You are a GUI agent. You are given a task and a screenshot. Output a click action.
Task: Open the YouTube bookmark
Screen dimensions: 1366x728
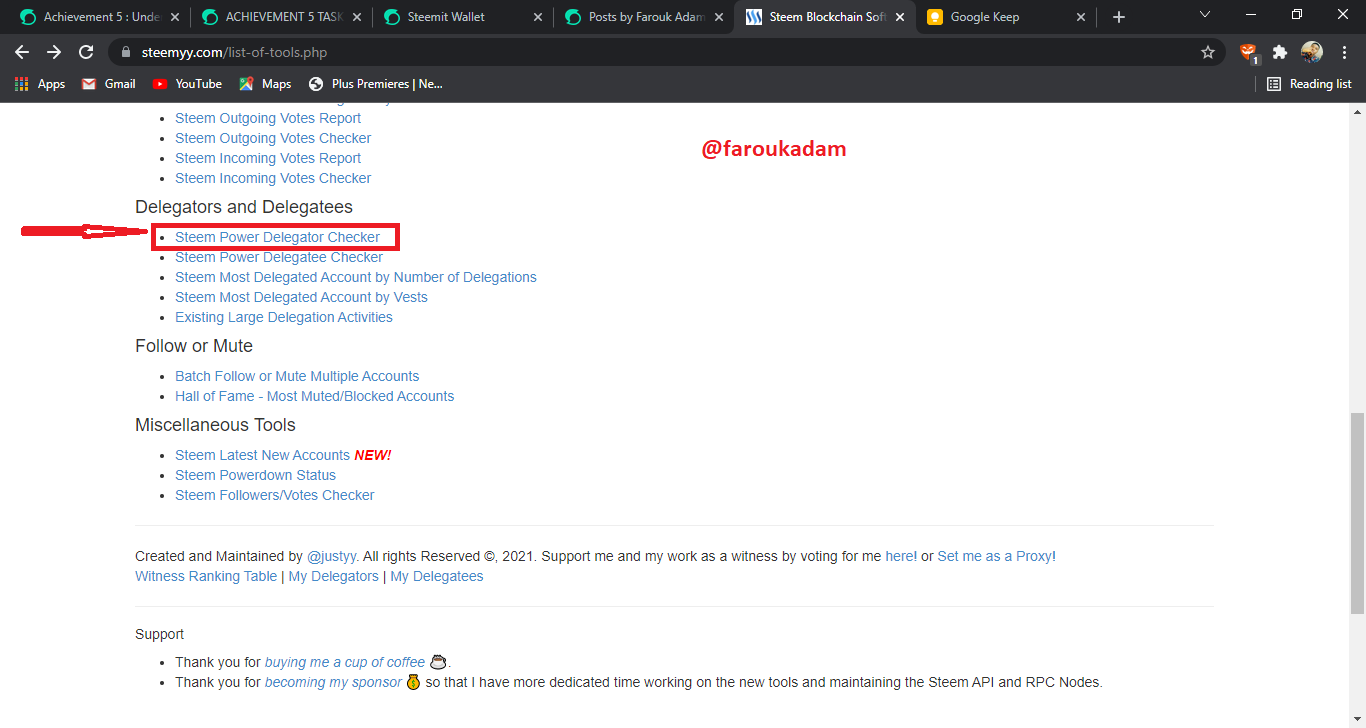(187, 84)
